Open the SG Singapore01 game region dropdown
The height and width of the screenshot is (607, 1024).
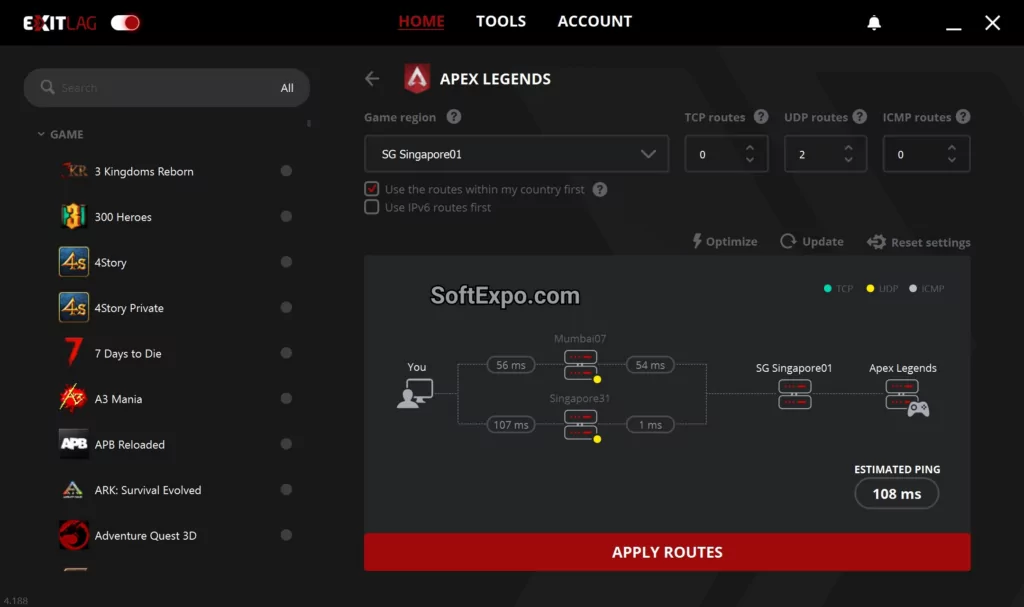point(515,154)
